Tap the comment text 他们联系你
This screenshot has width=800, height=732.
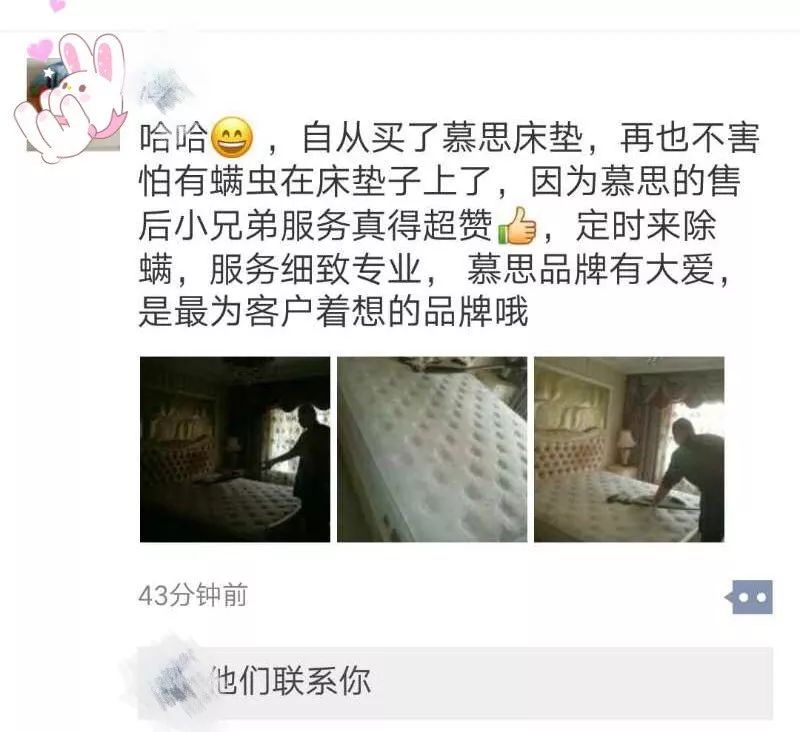click(291, 681)
